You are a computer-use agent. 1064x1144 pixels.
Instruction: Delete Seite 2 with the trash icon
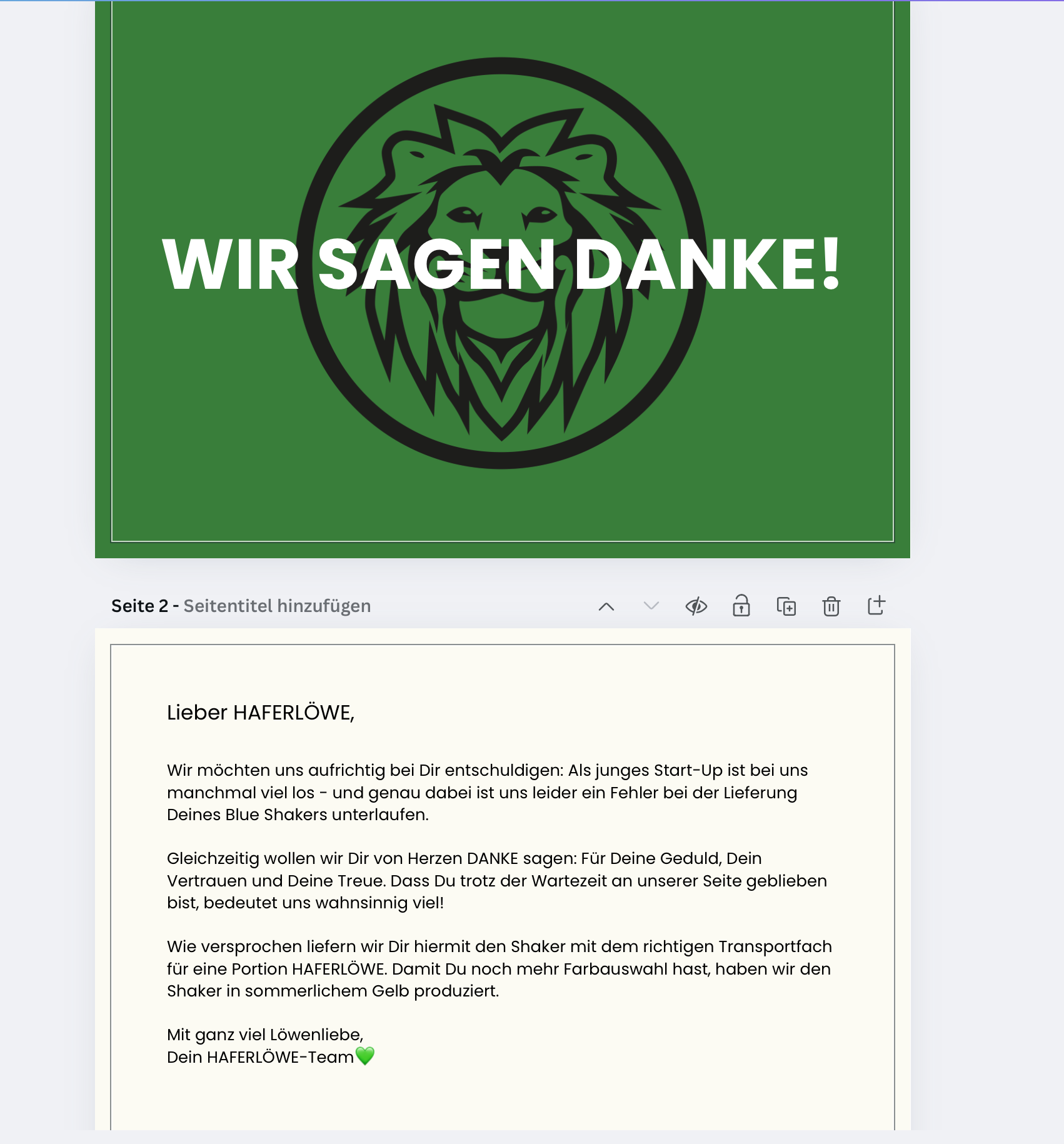pyautogui.click(x=831, y=606)
